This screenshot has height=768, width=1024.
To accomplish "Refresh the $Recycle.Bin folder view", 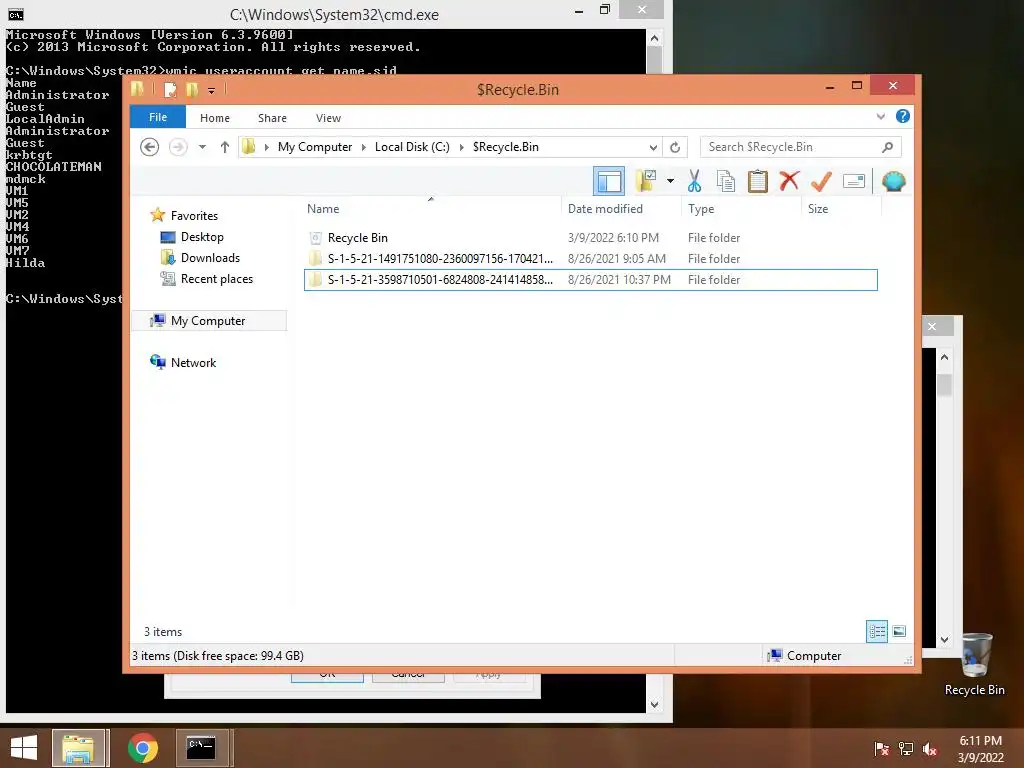I will point(675,147).
